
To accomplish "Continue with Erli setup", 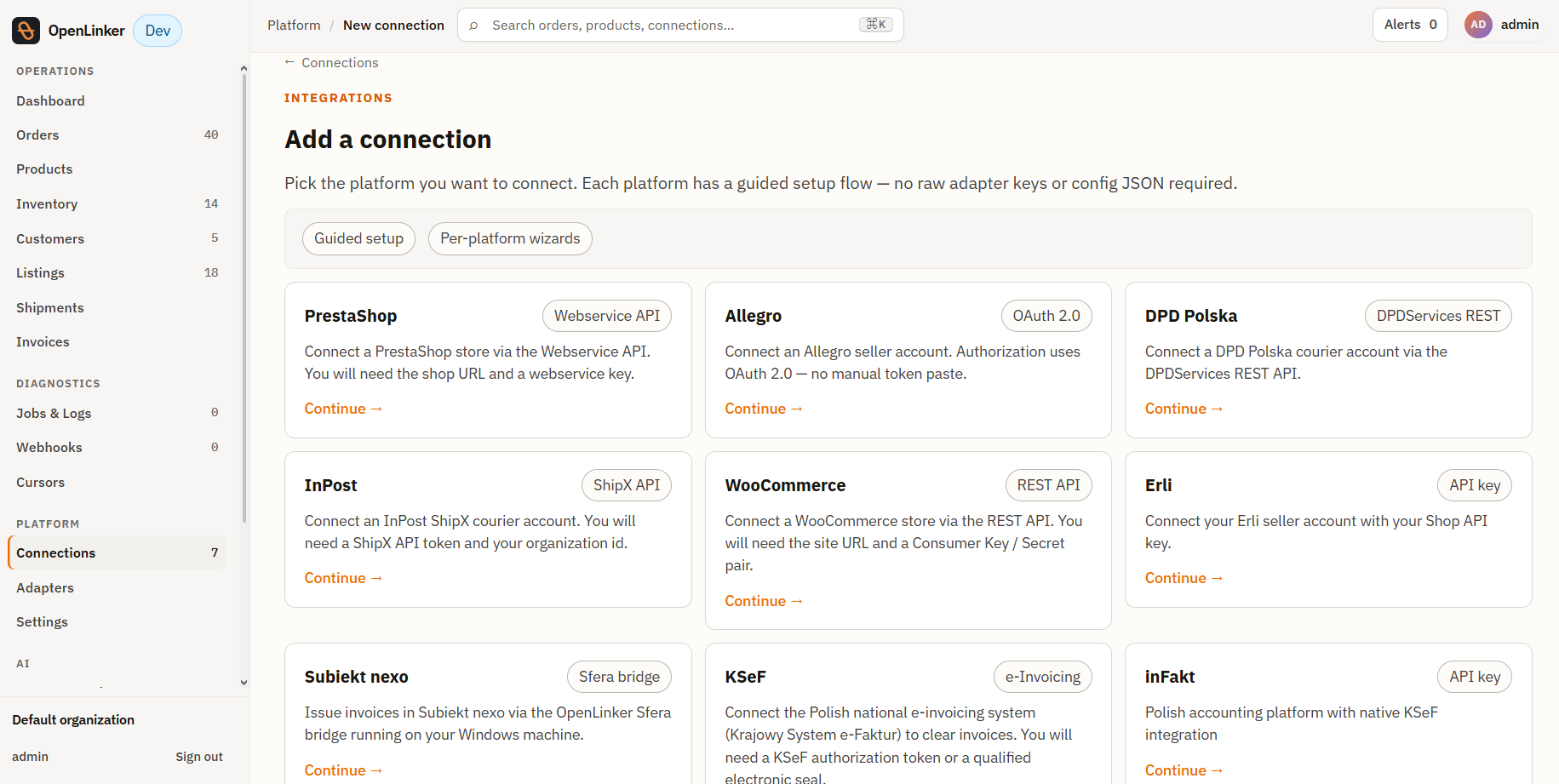I will (x=1184, y=578).
